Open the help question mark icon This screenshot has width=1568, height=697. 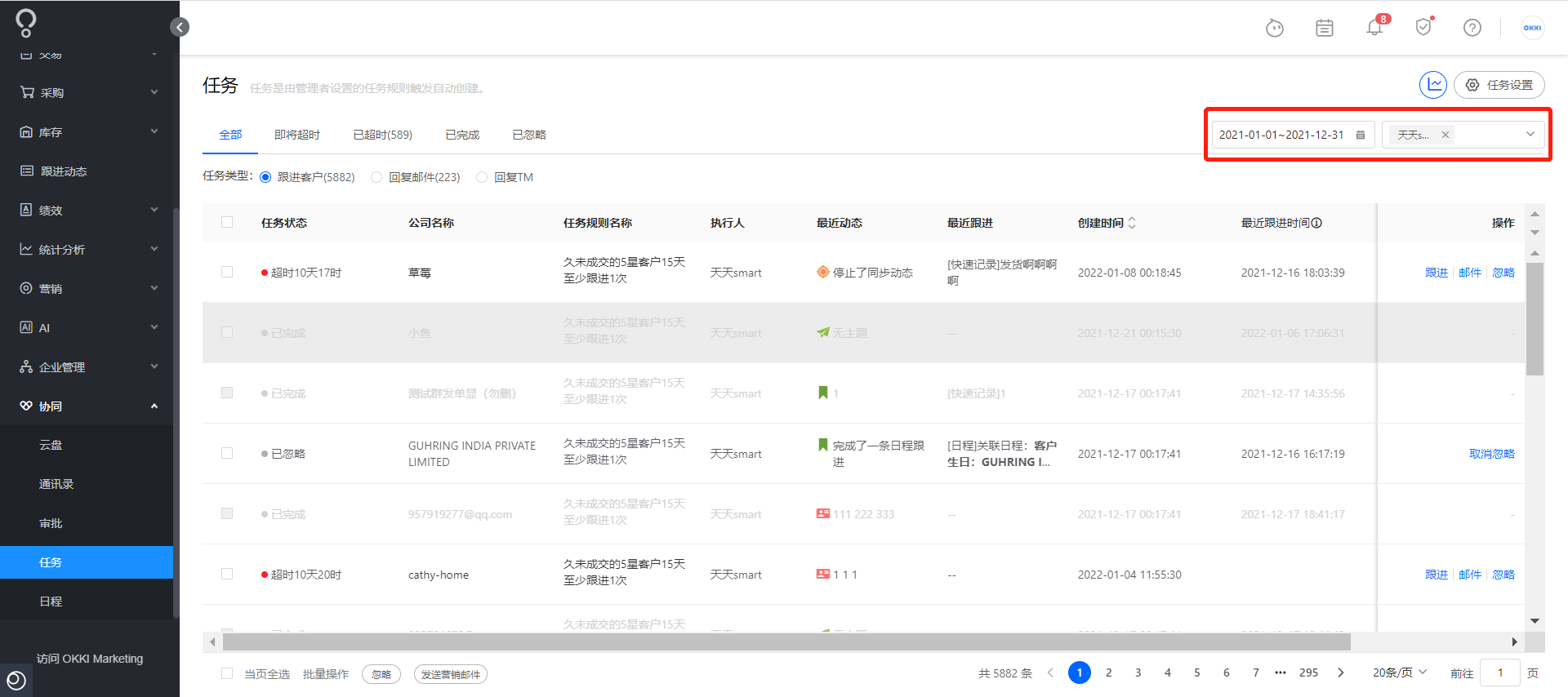coord(1472,28)
